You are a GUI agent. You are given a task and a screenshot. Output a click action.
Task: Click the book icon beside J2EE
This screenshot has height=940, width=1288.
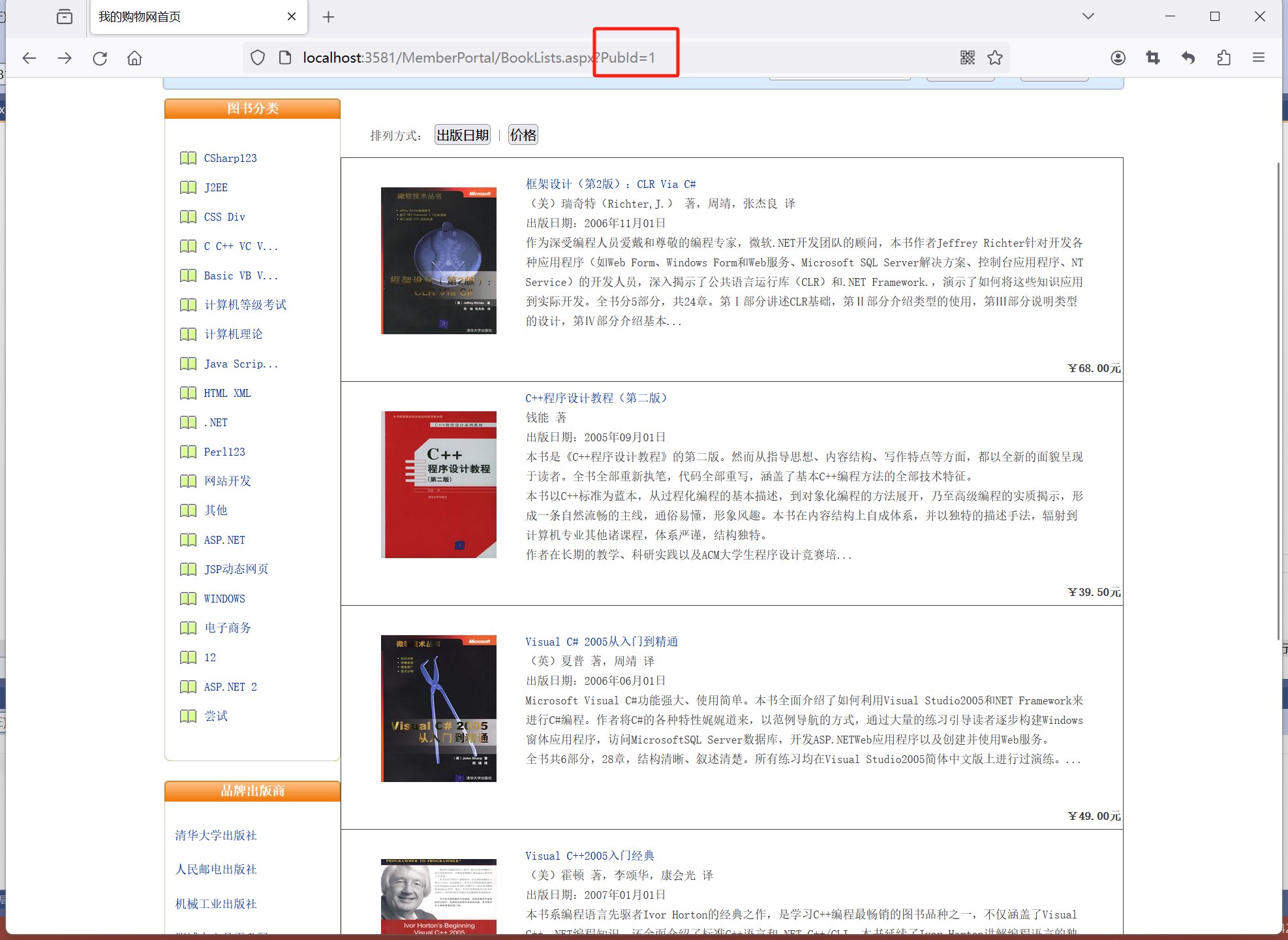point(188,187)
